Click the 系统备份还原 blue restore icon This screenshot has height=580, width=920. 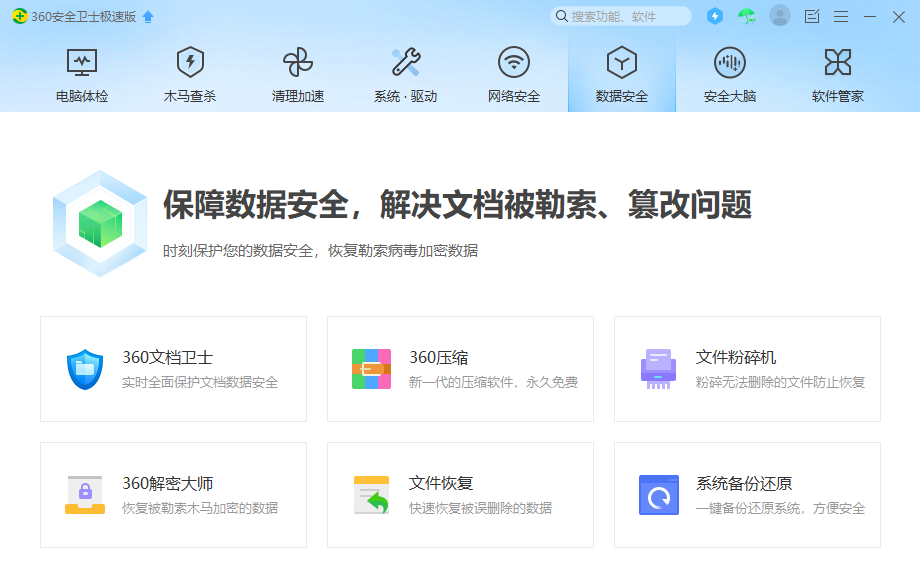659,495
